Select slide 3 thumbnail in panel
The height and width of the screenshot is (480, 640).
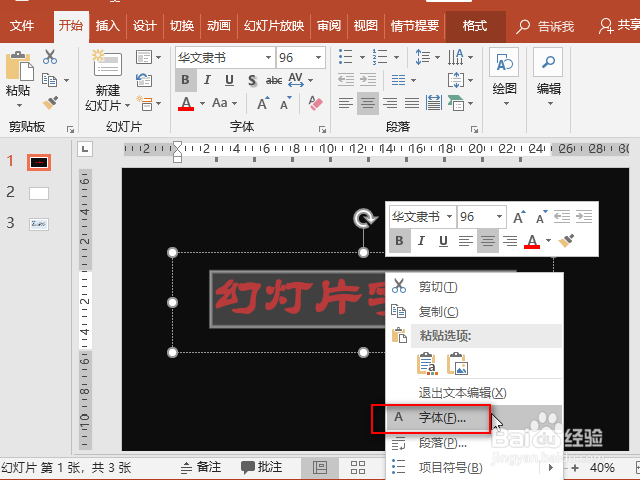pos(39,224)
